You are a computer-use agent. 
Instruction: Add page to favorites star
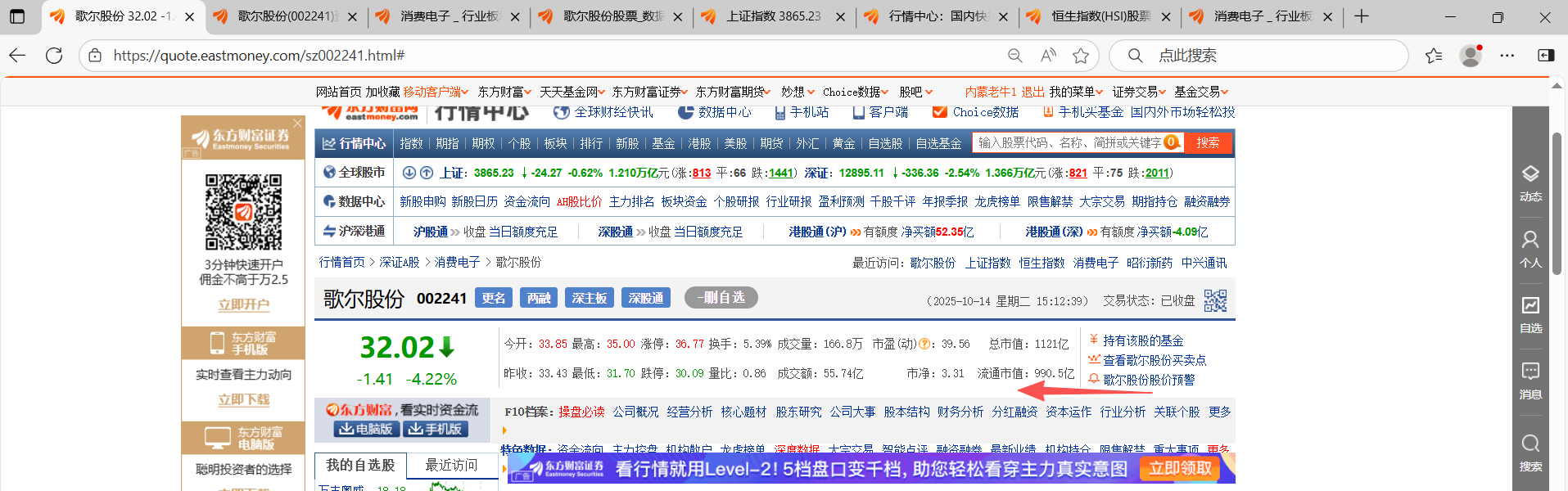pos(1081,56)
